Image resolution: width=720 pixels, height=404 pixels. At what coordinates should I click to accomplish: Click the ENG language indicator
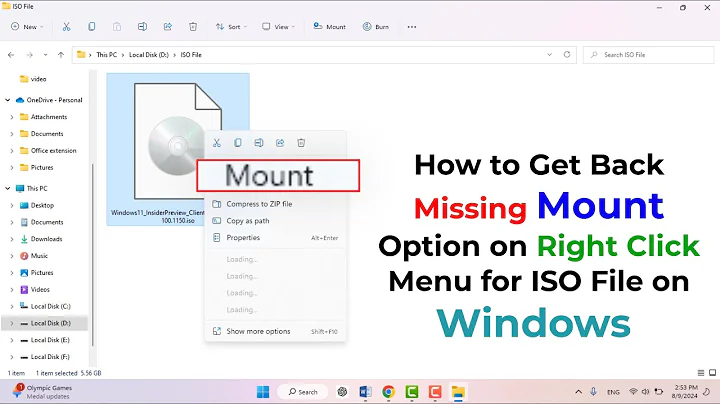point(613,392)
